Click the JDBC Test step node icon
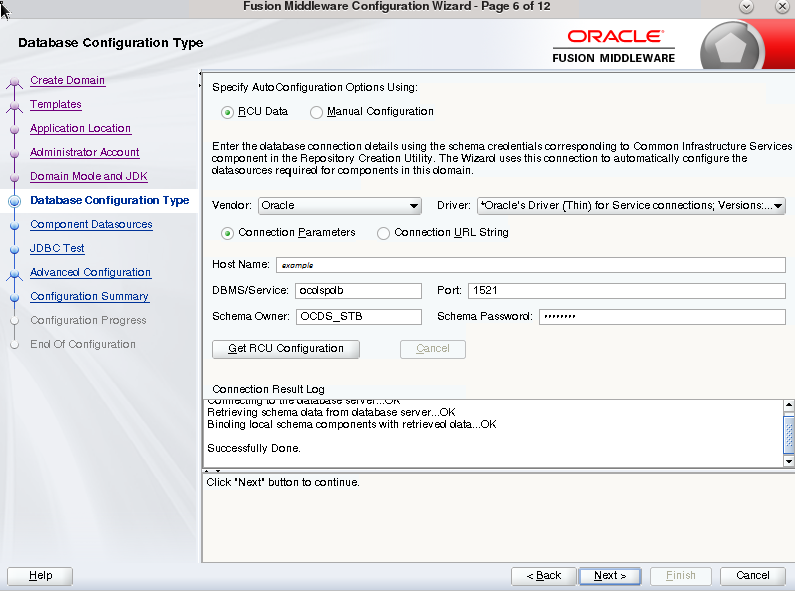The width and height of the screenshot is (795, 591). pyautogui.click(x=15, y=249)
